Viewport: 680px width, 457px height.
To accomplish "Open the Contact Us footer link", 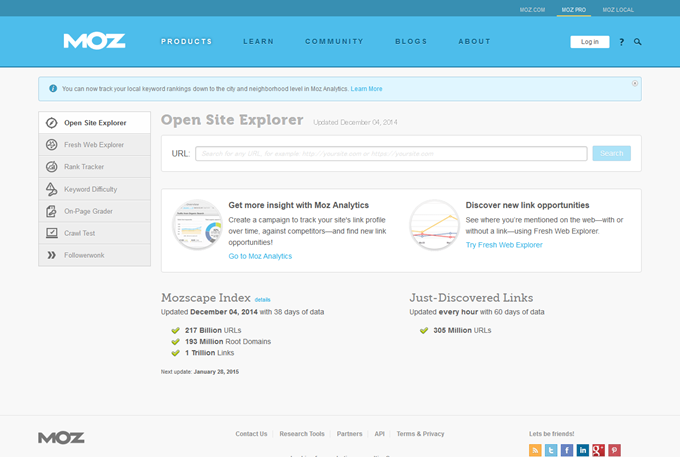I will (x=251, y=434).
